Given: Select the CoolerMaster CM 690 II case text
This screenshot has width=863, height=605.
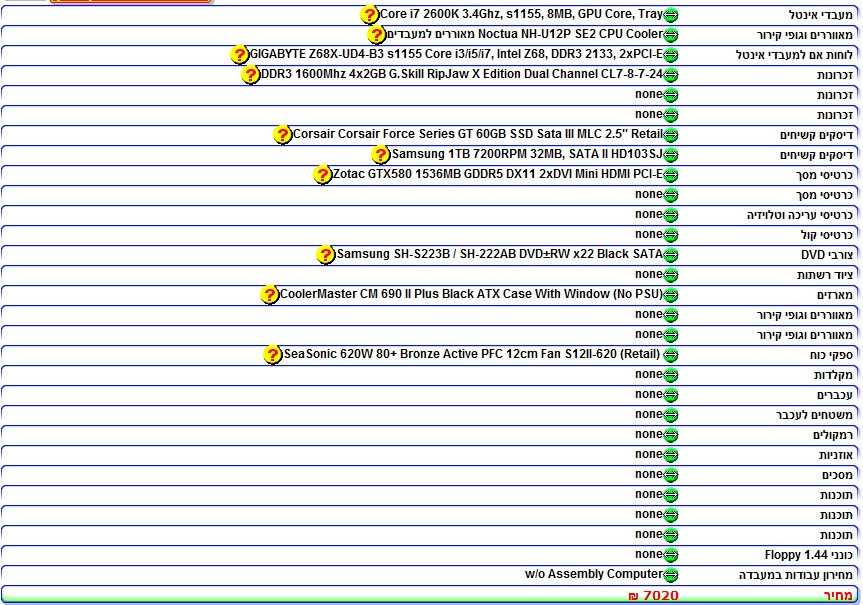Looking at the screenshot, I should point(471,294).
